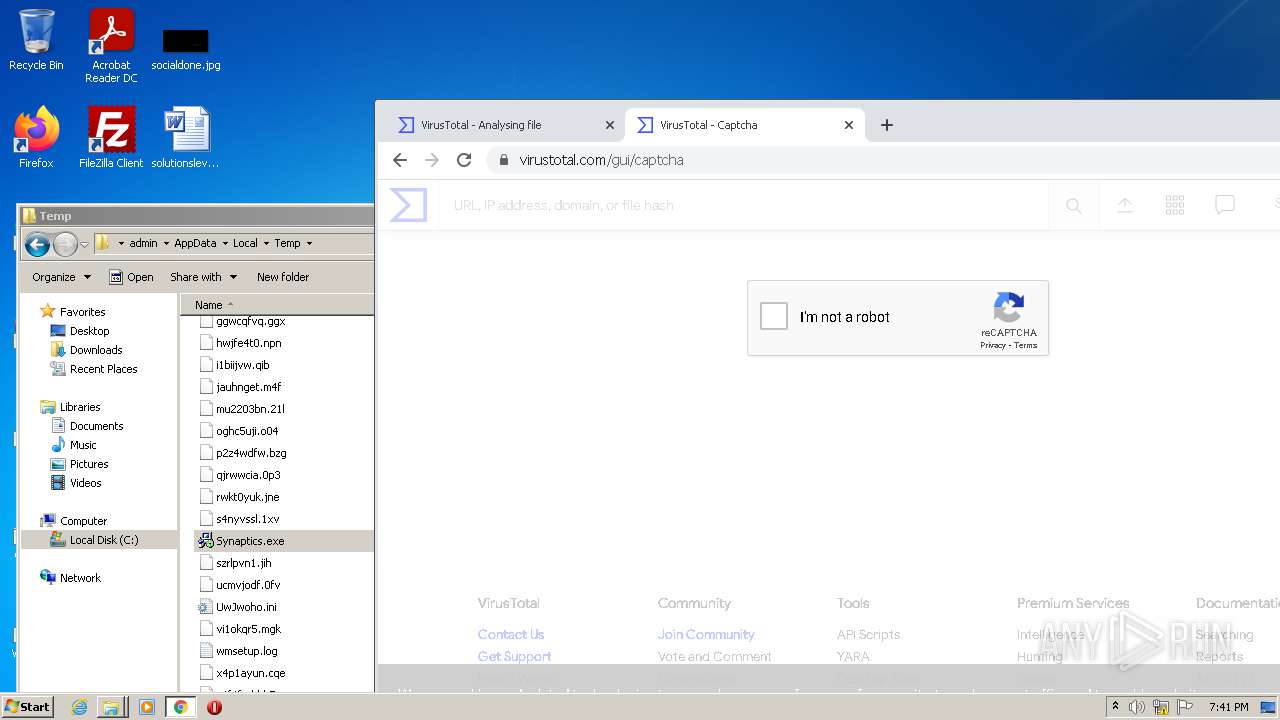This screenshot has height=720, width=1280.
Task: Click New folder in Explorer toolbar
Action: pos(283,277)
